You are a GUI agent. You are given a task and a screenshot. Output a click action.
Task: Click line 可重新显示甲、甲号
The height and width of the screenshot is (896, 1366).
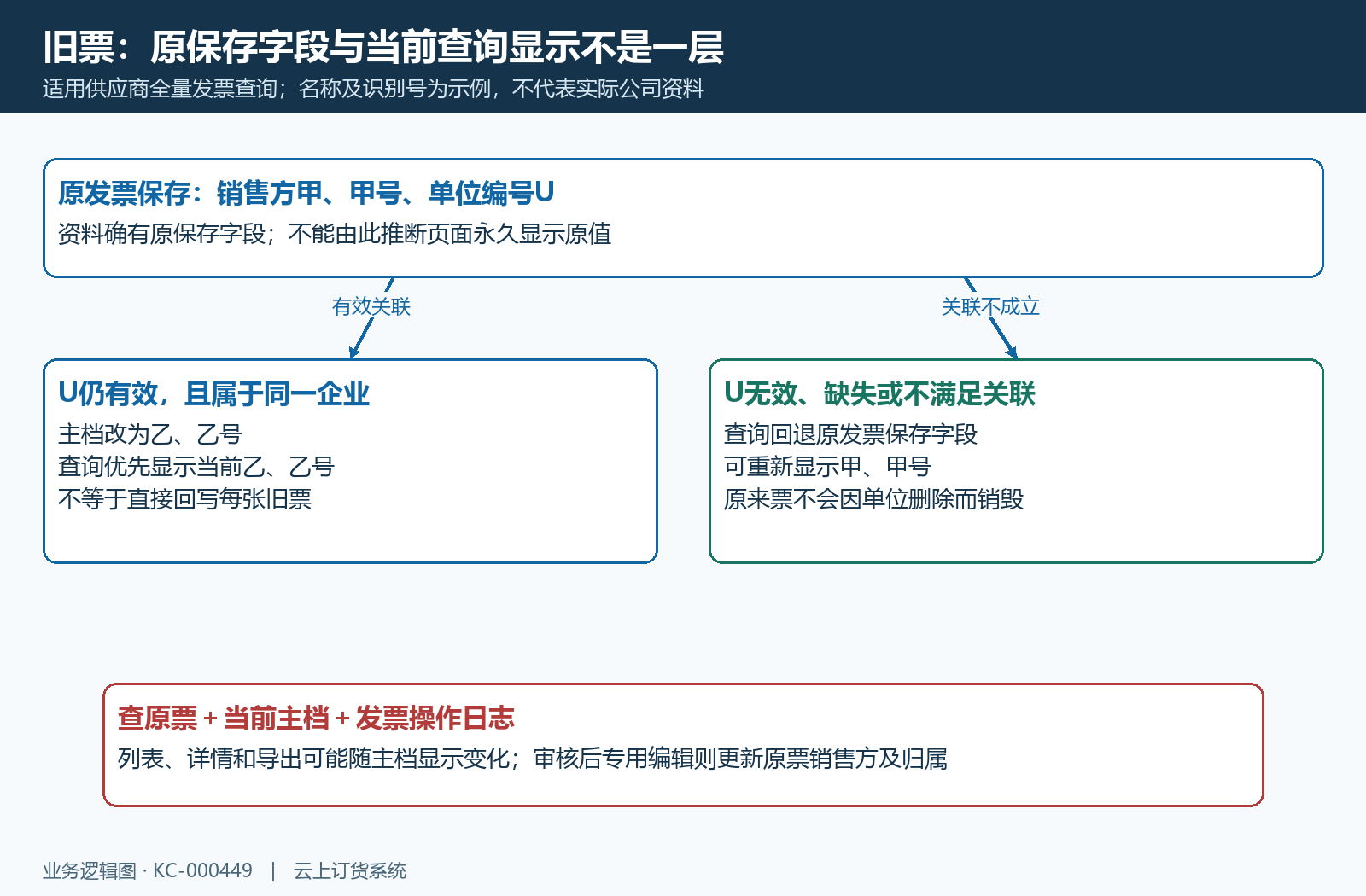click(827, 467)
